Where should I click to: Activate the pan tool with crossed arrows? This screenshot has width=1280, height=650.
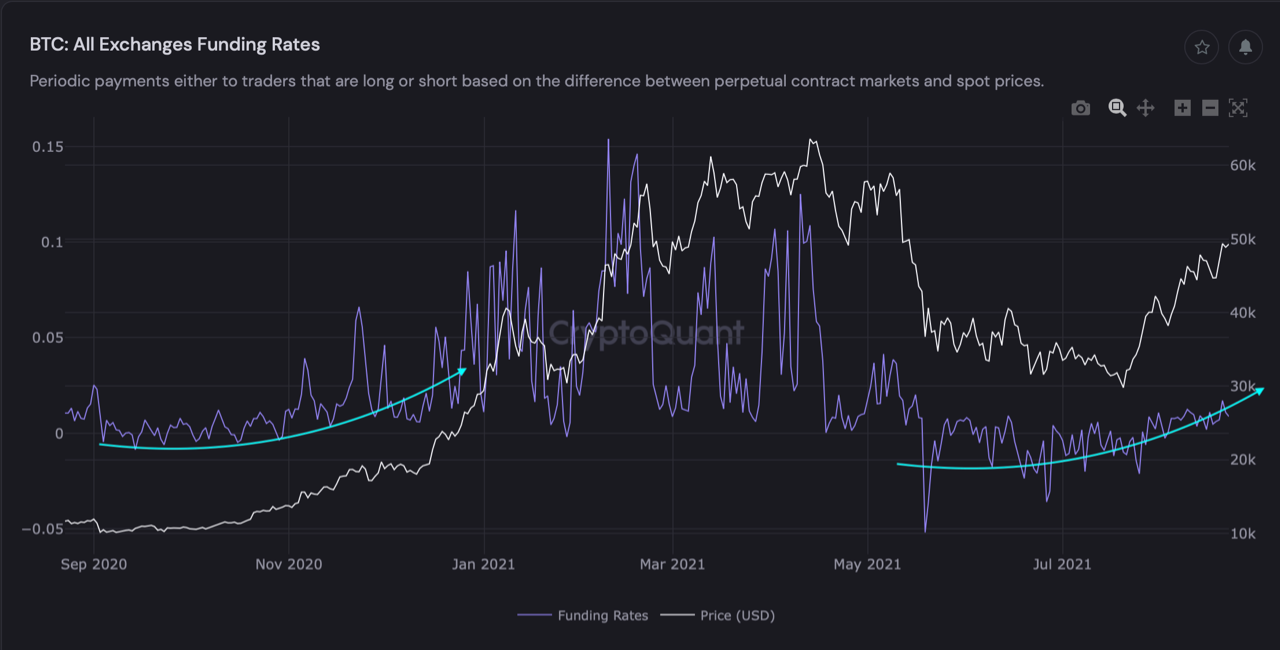coord(1146,108)
